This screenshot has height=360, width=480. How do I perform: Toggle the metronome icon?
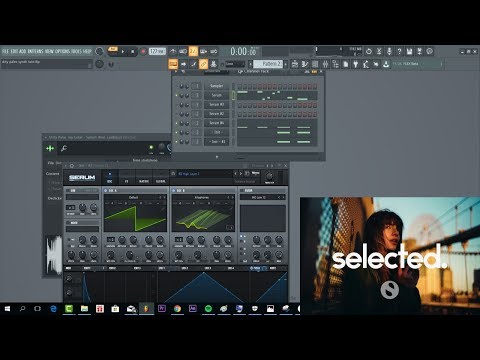pos(173,51)
